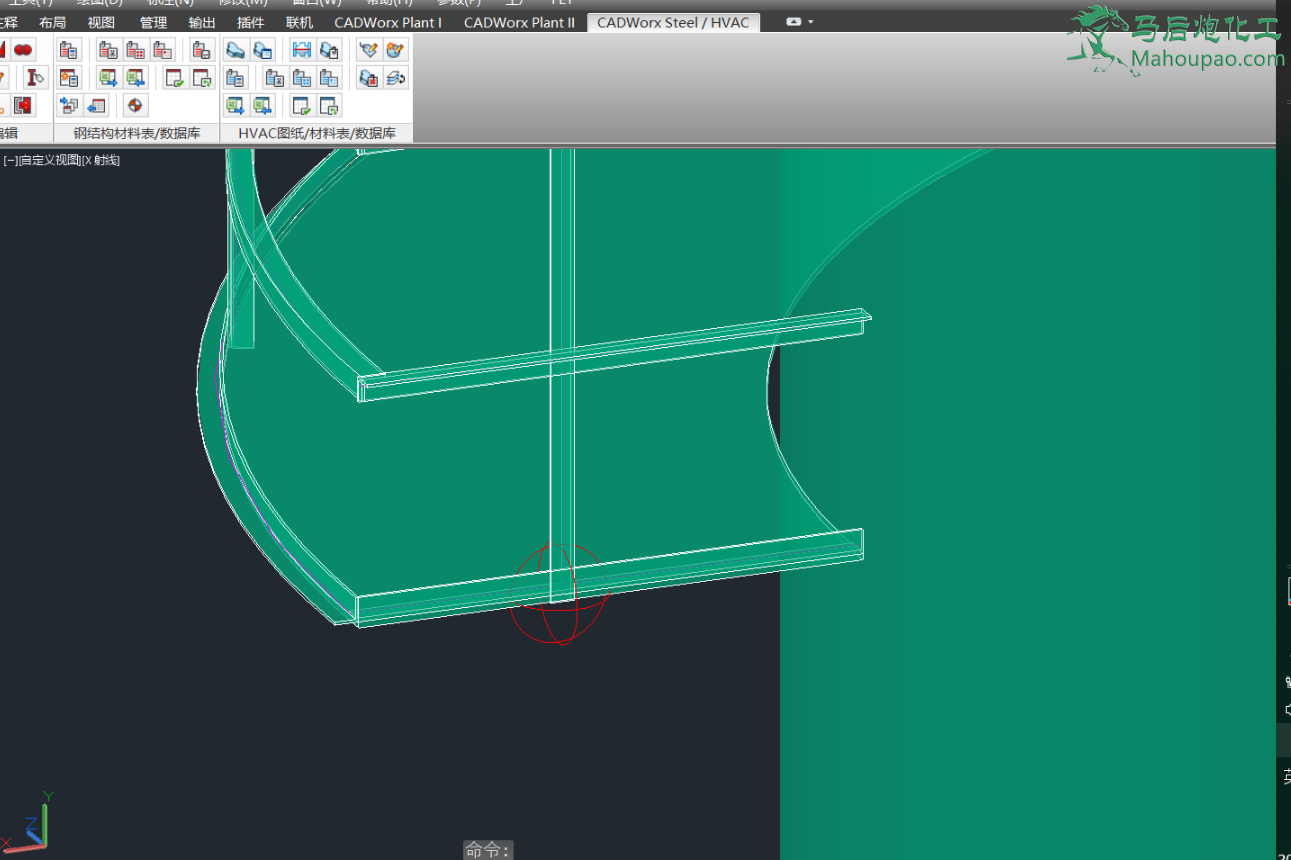This screenshot has height=860, width=1291.
Task: Click the steel panel Excel export icon, right arrow
Action: pos(109,77)
